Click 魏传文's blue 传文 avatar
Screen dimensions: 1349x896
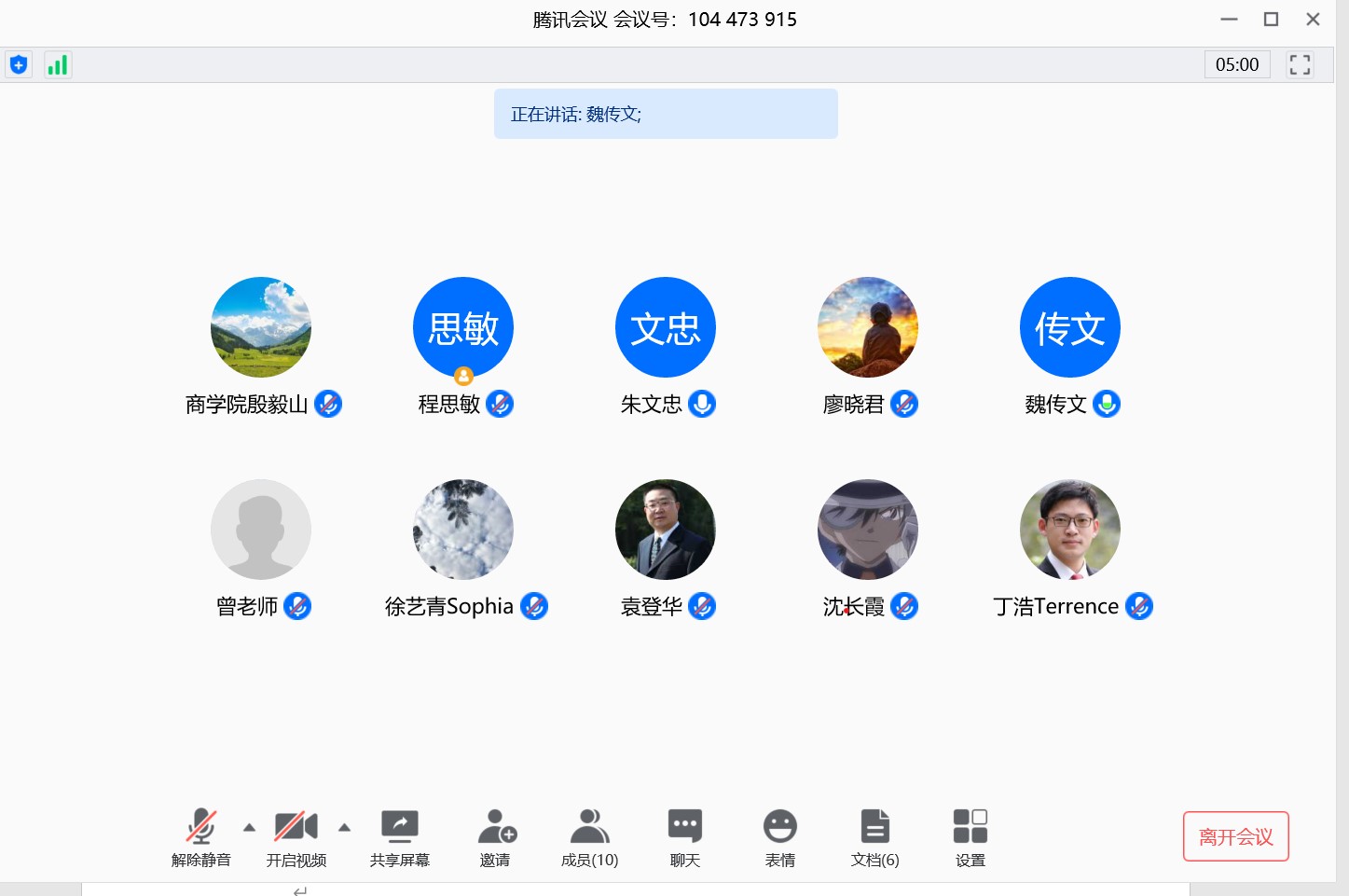(x=1069, y=327)
